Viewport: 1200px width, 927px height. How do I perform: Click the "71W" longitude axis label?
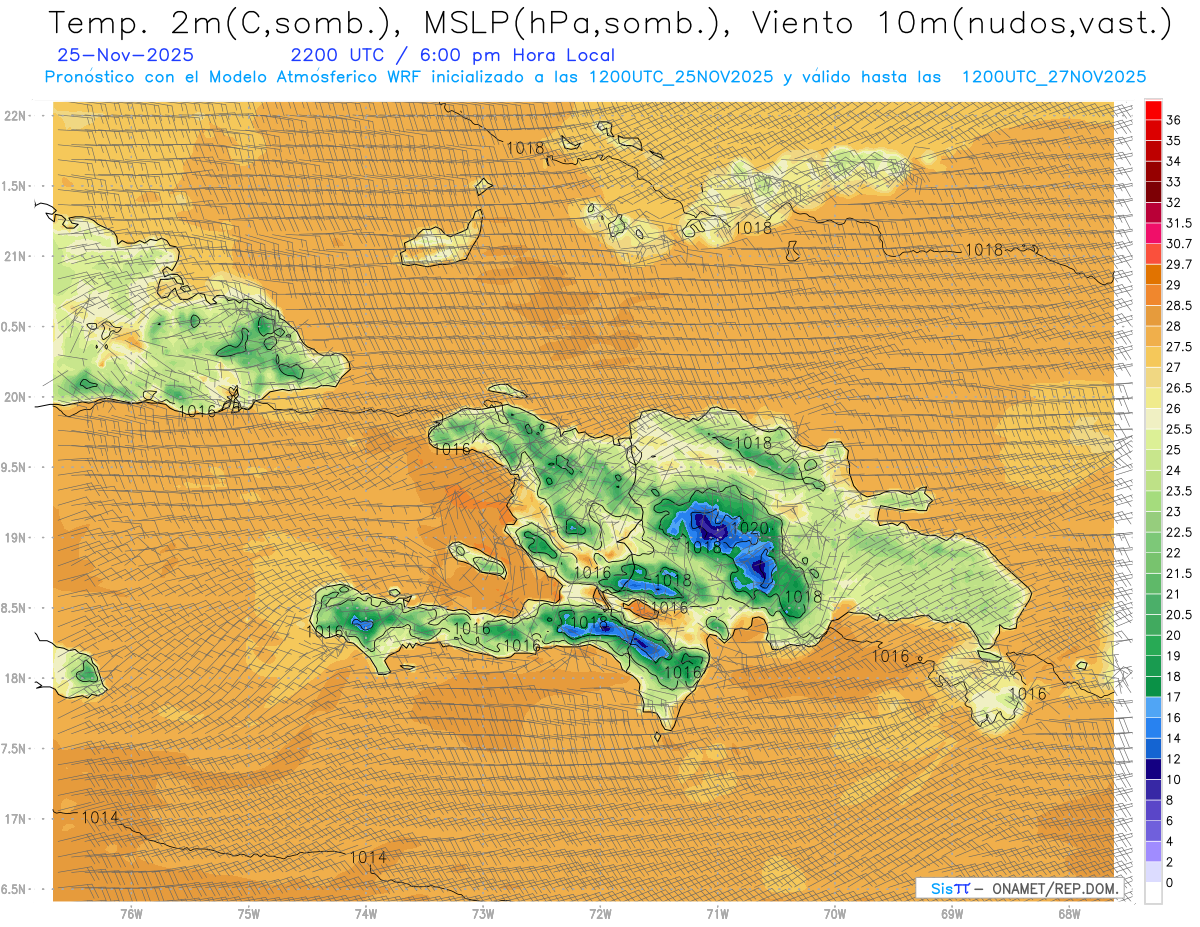[x=717, y=913]
